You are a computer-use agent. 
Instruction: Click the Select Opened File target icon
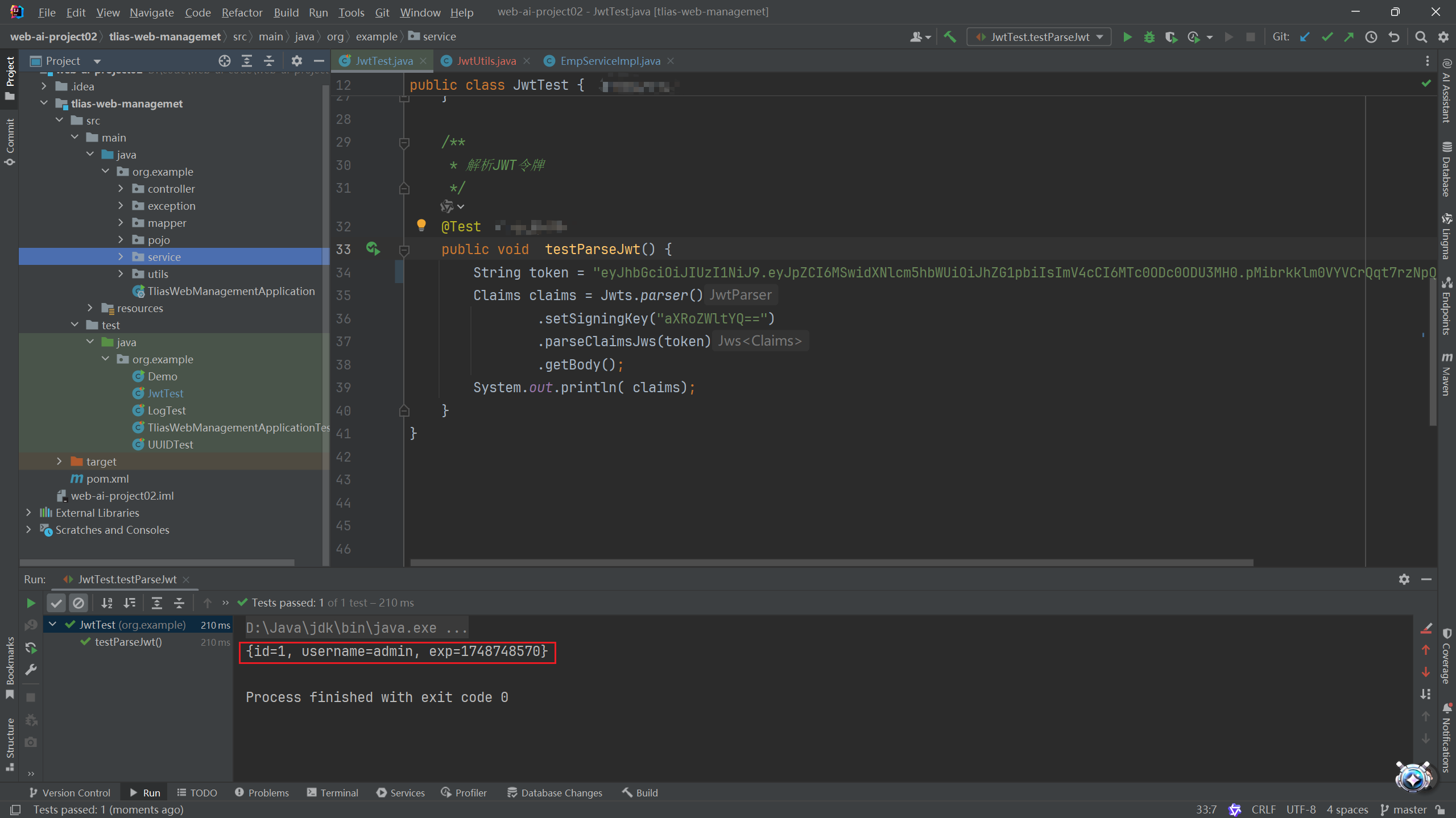pyautogui.click(x=225, y=61)
